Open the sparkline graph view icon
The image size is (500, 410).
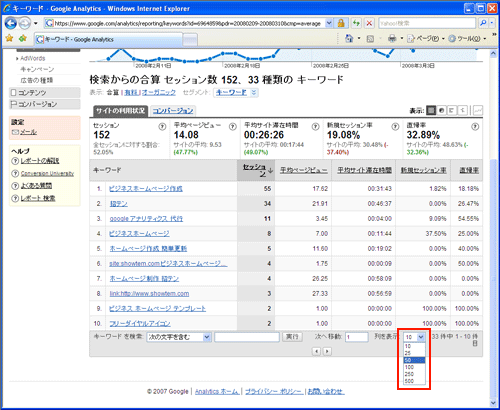[x=478, y=110]
